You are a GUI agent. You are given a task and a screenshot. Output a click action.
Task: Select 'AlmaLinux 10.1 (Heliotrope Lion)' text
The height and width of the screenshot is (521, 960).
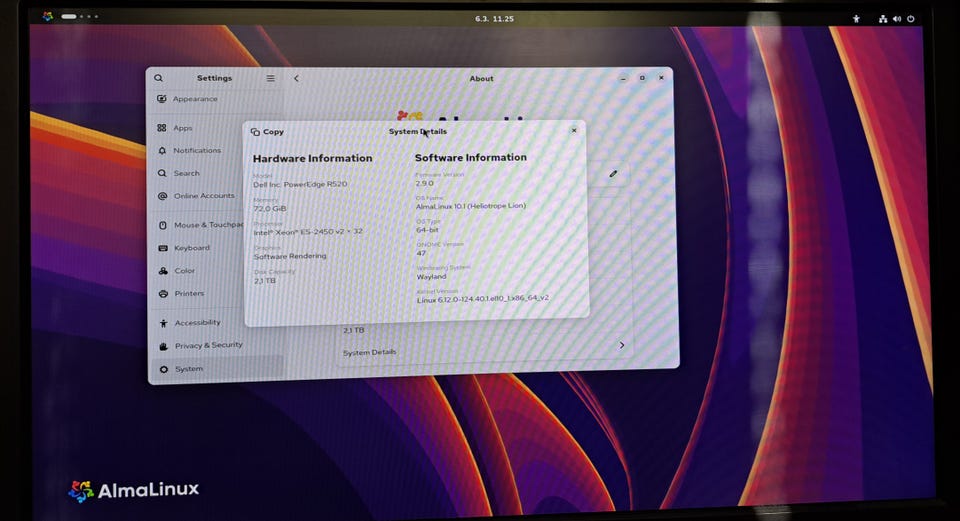(471, 206)
